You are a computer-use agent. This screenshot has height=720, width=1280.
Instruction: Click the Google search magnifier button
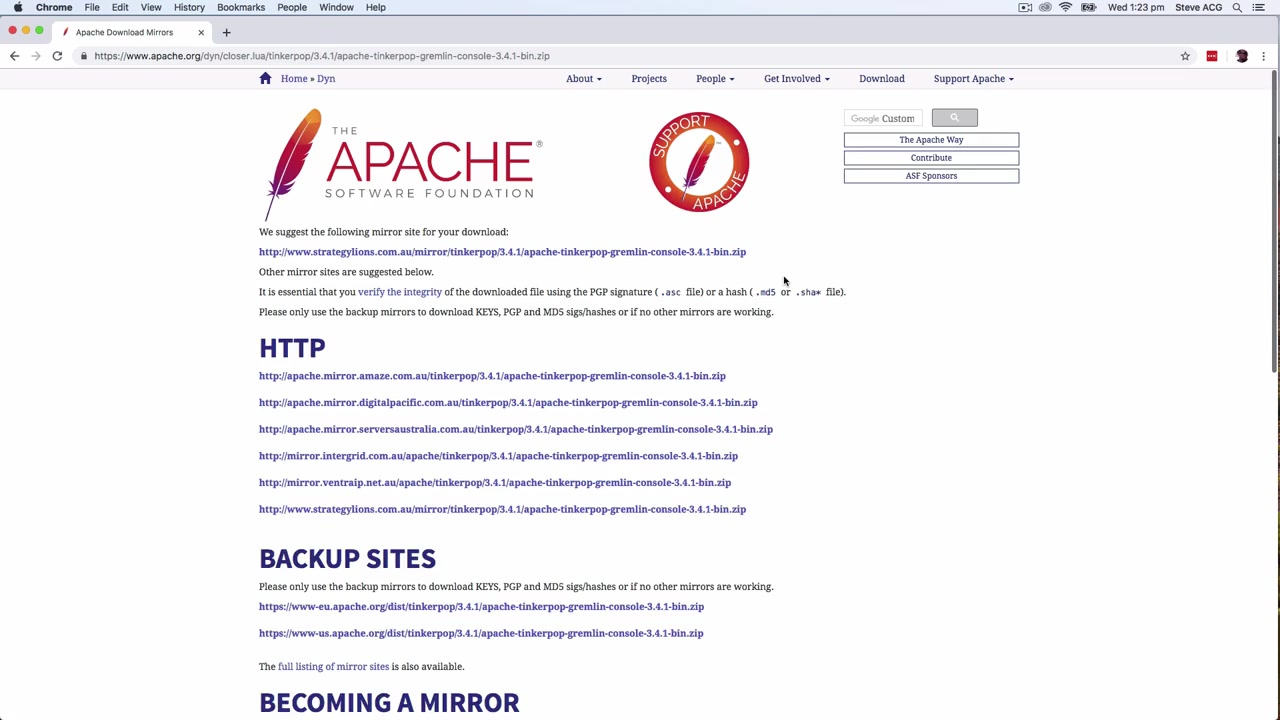tap(954, 118)
